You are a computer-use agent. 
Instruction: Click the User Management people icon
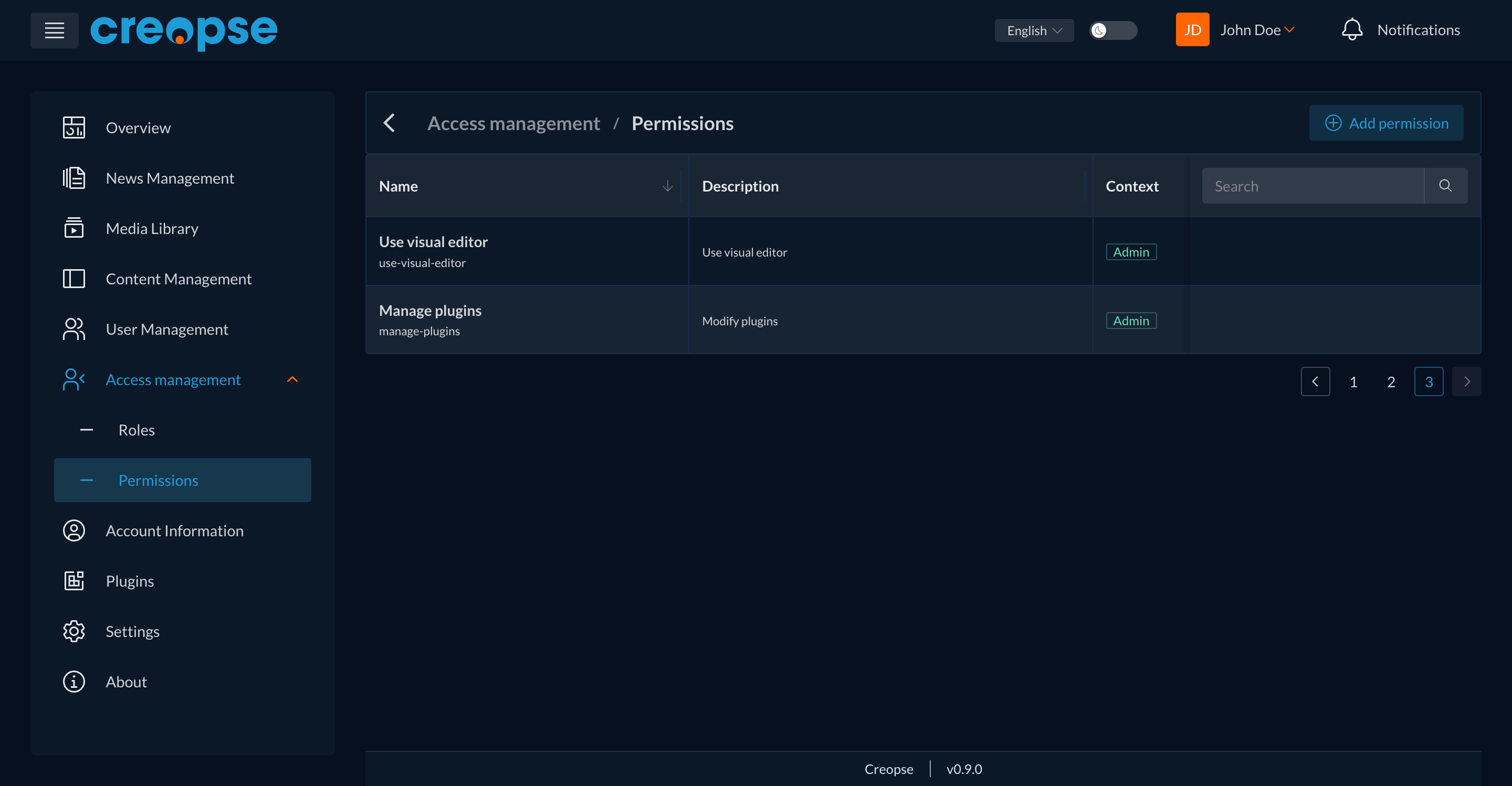coord(74,329)
